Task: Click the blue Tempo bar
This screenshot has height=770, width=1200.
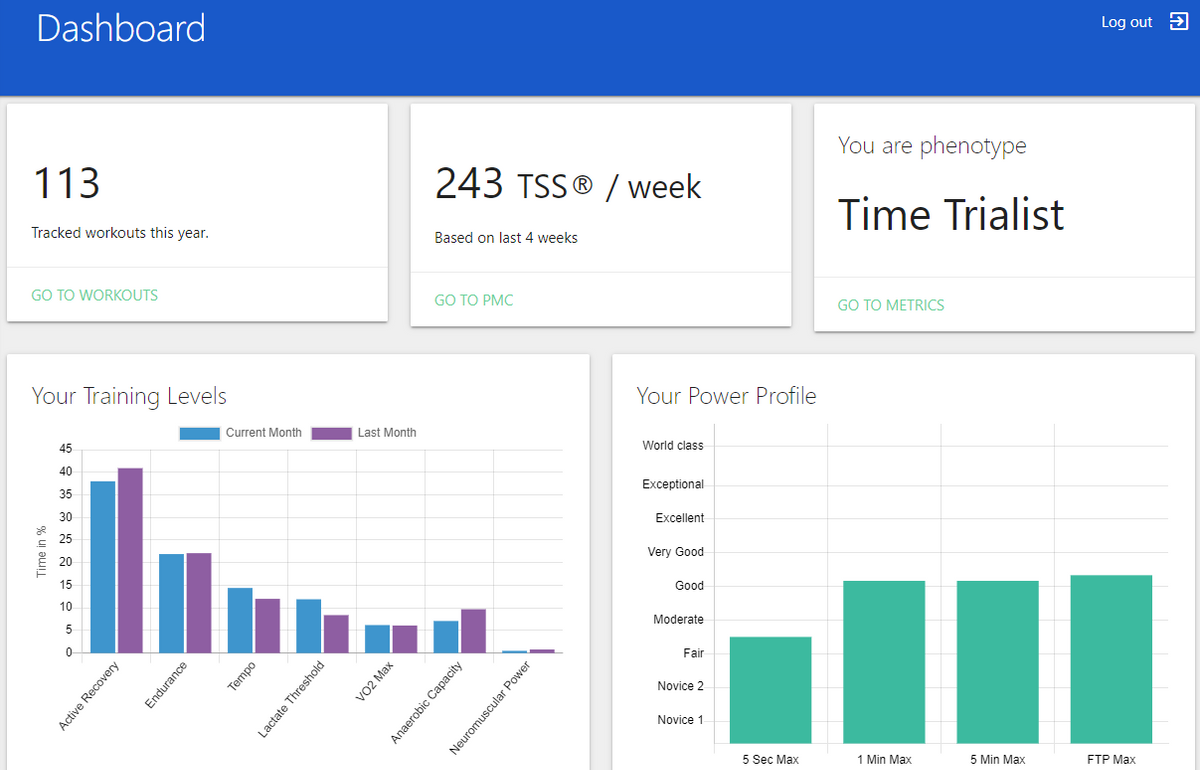Action: (240, 620)
